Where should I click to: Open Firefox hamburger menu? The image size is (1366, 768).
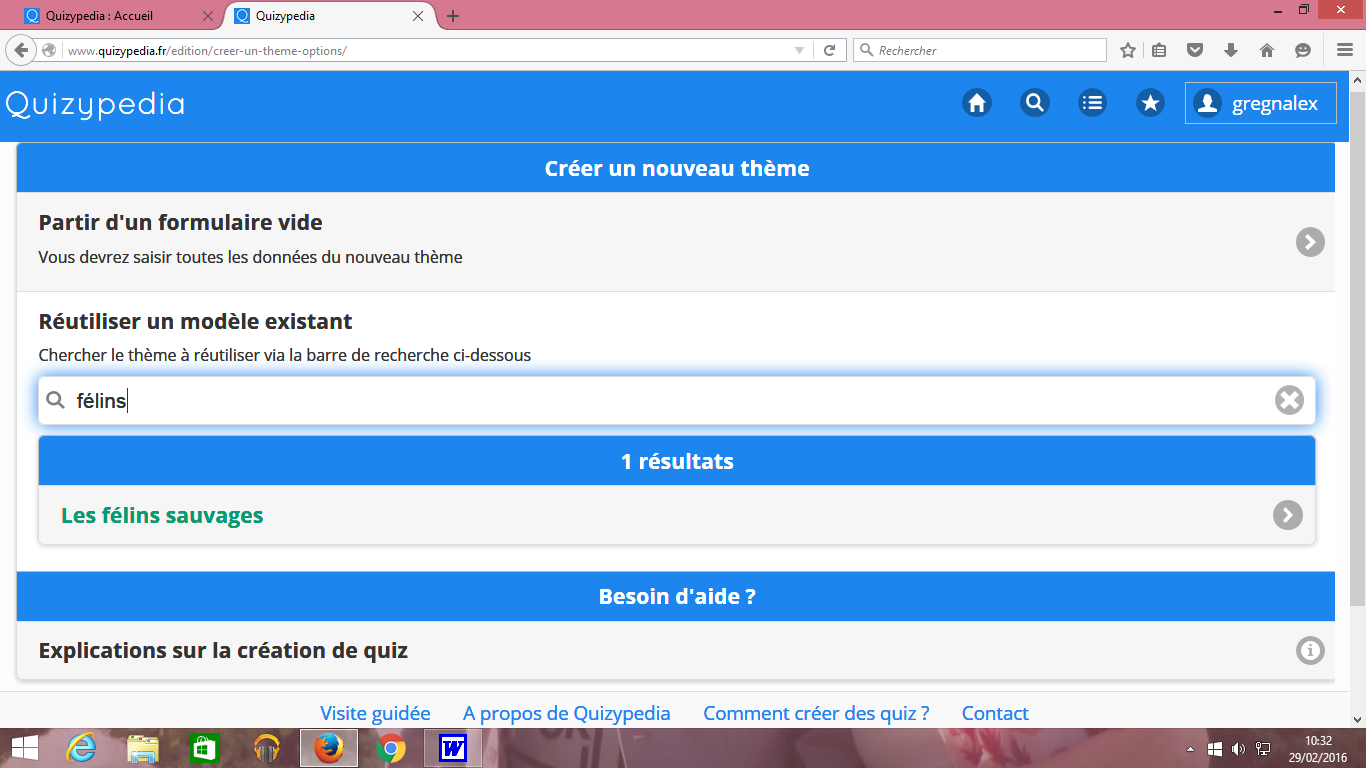(1344, 50)
